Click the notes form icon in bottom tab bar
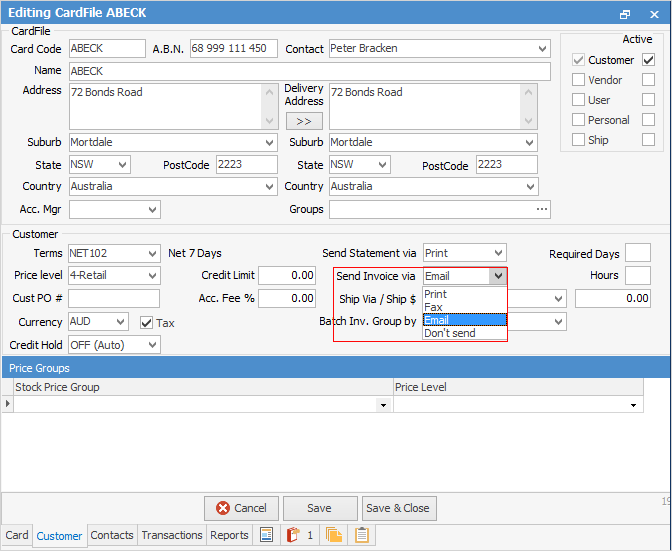 click(266, 535)
